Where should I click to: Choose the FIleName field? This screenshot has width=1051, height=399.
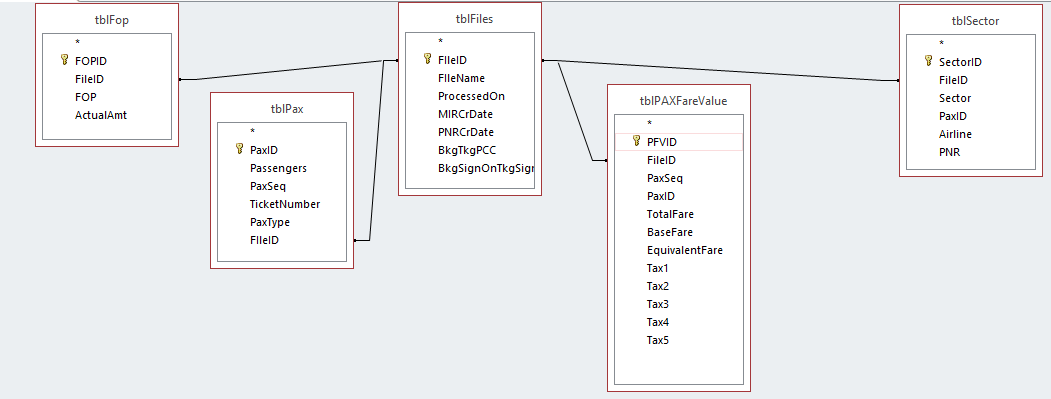pos(470,78)
